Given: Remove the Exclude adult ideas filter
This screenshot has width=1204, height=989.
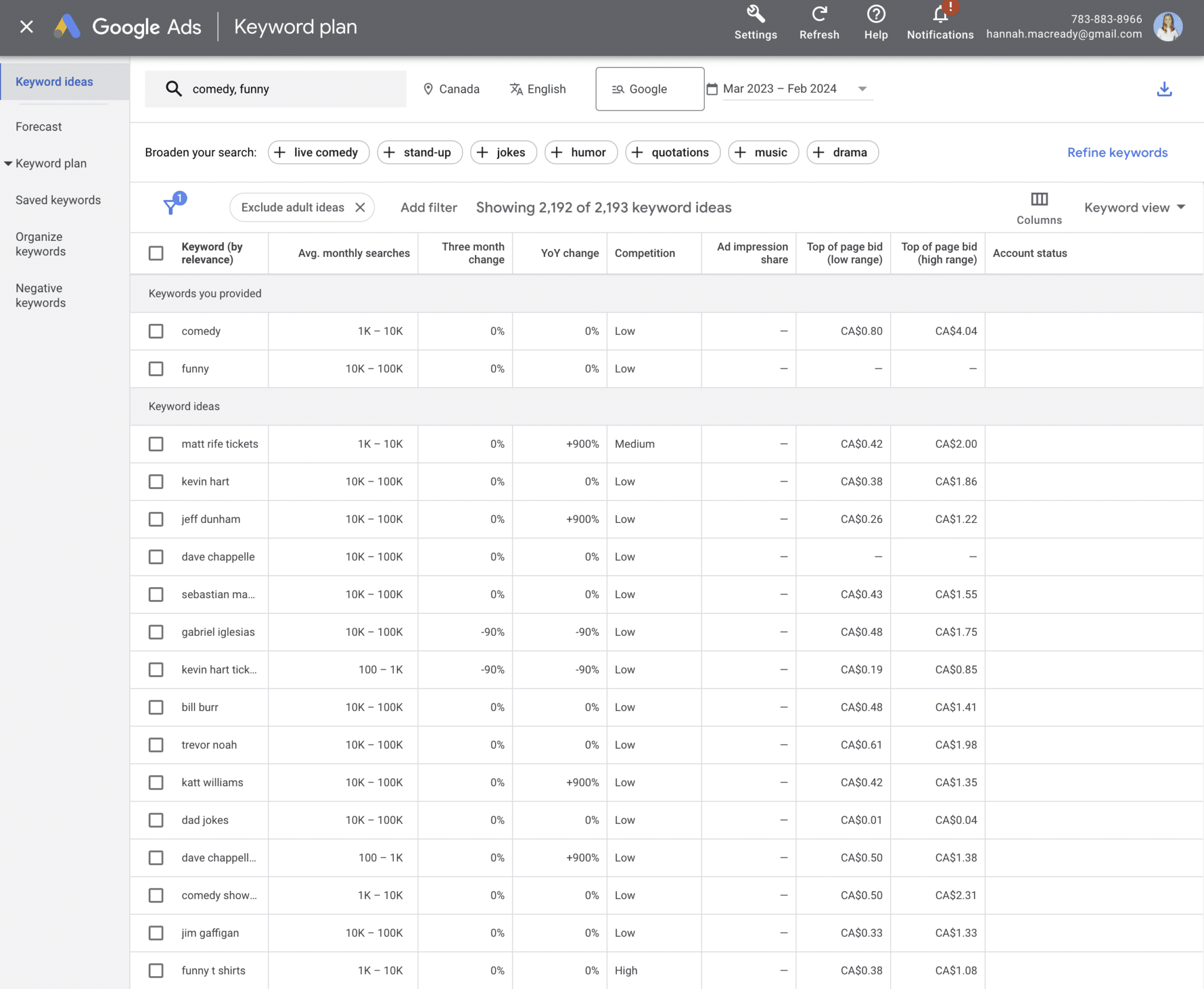Looking at the screenshot, I should click(360, 207).
